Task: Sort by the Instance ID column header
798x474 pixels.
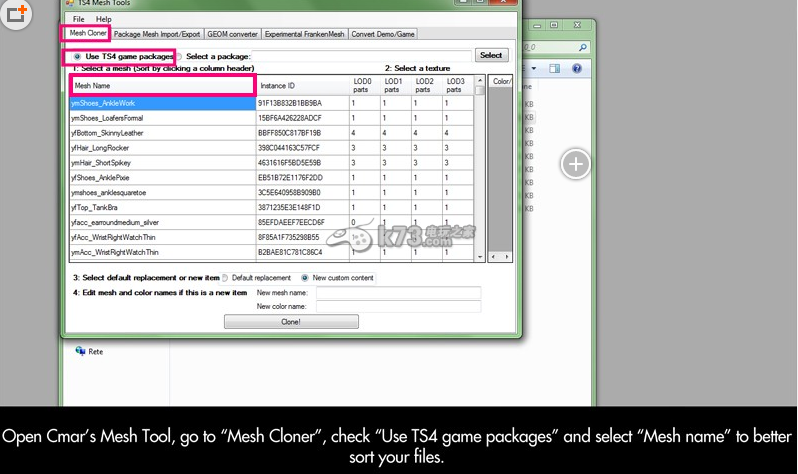Action: coord(300,85)
